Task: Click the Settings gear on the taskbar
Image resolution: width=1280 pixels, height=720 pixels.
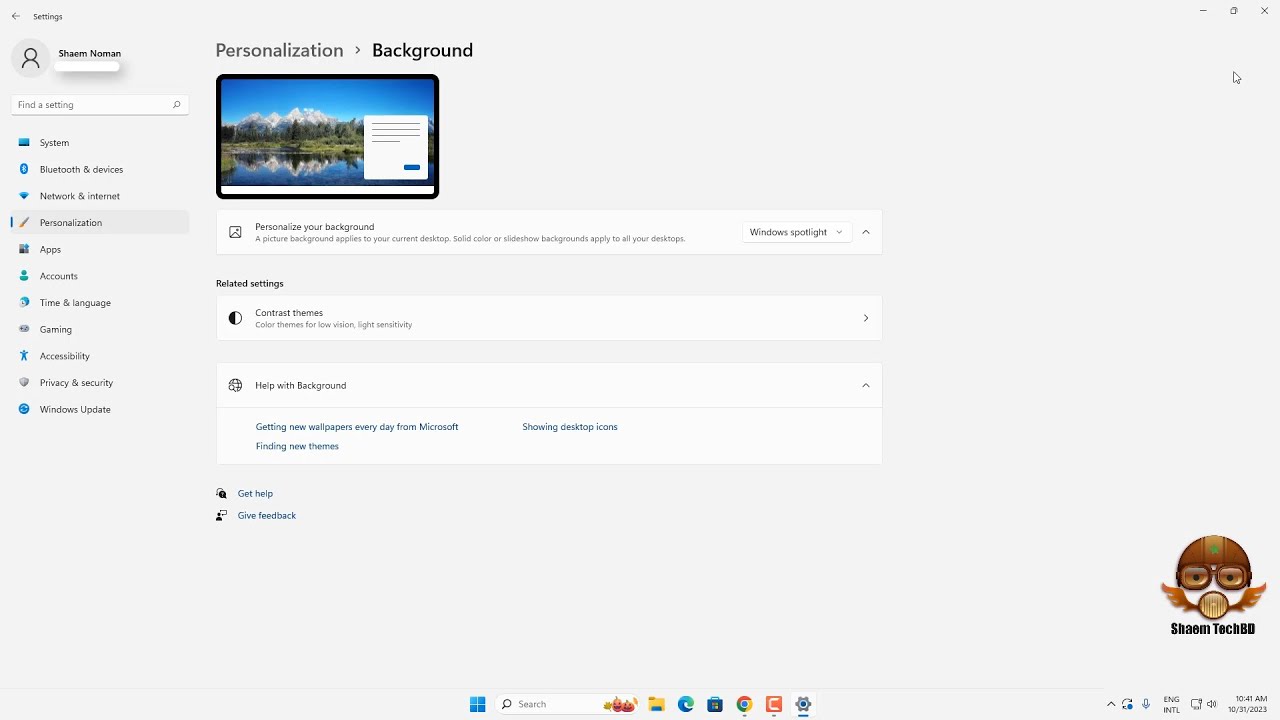Action: tap(803, 704)
